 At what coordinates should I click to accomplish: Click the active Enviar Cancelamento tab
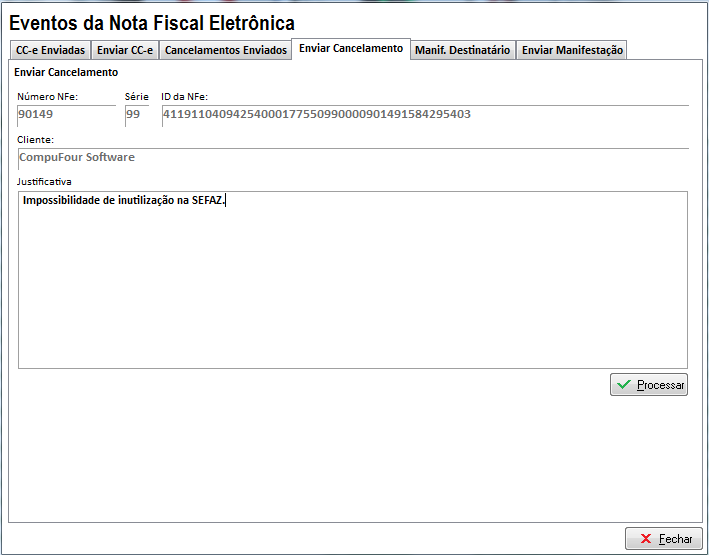coord(351,48)
